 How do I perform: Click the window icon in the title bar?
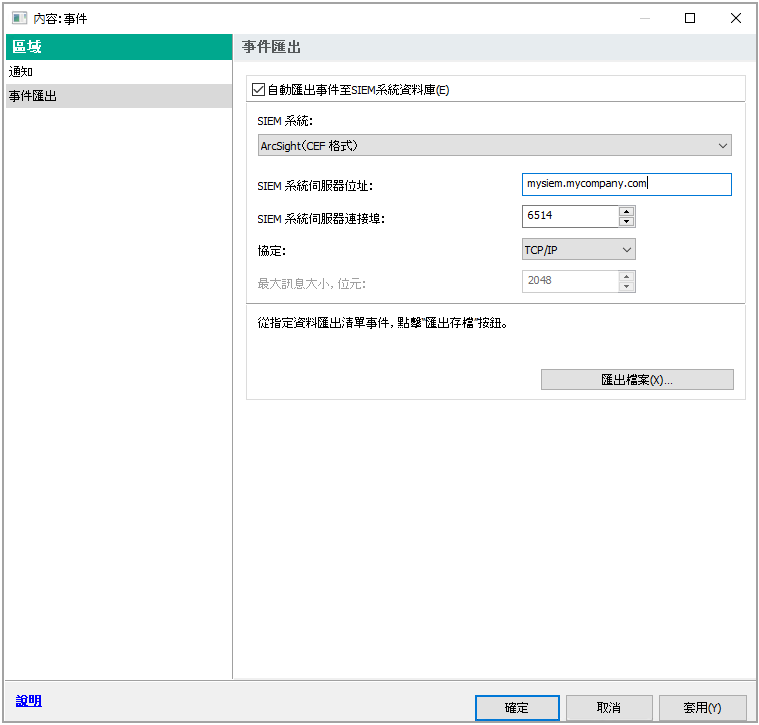pos(19,18)
